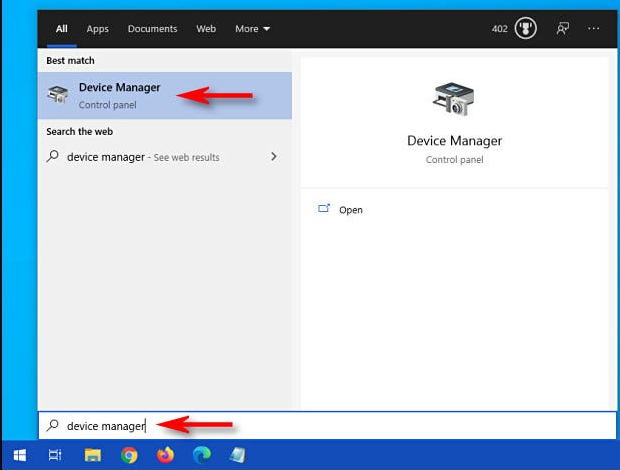Viewport: 620px width, 470px height.
Task: Switch to the Web tab
Action: pos(206,29)
